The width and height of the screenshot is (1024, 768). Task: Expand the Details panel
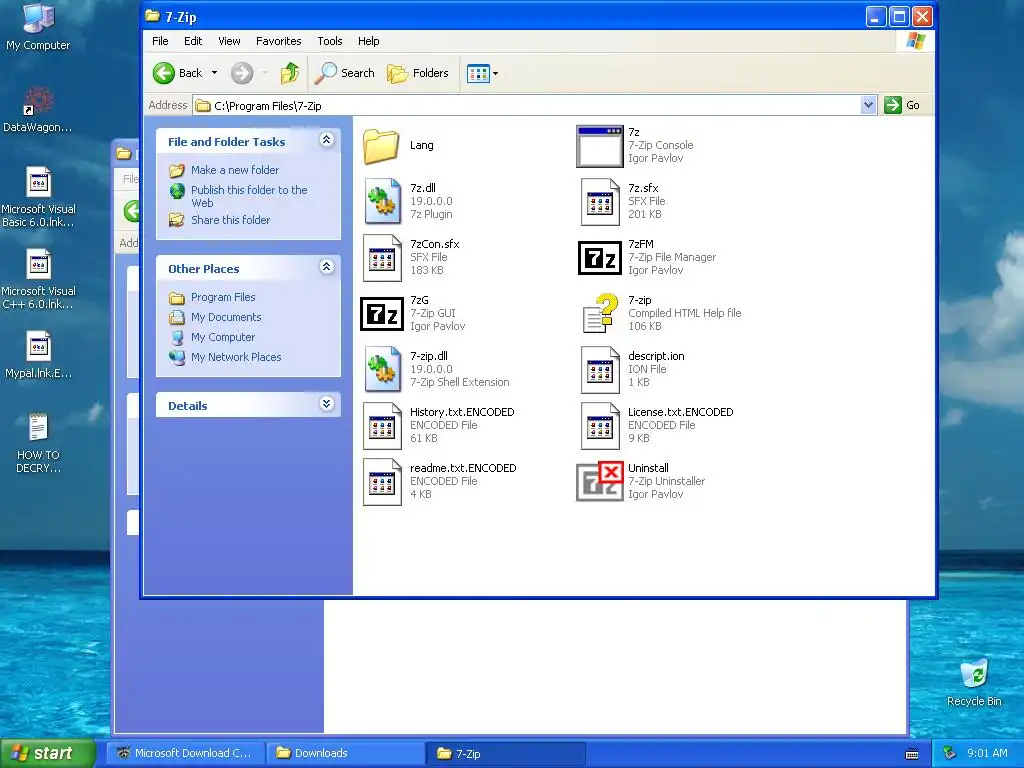(327, 404)
